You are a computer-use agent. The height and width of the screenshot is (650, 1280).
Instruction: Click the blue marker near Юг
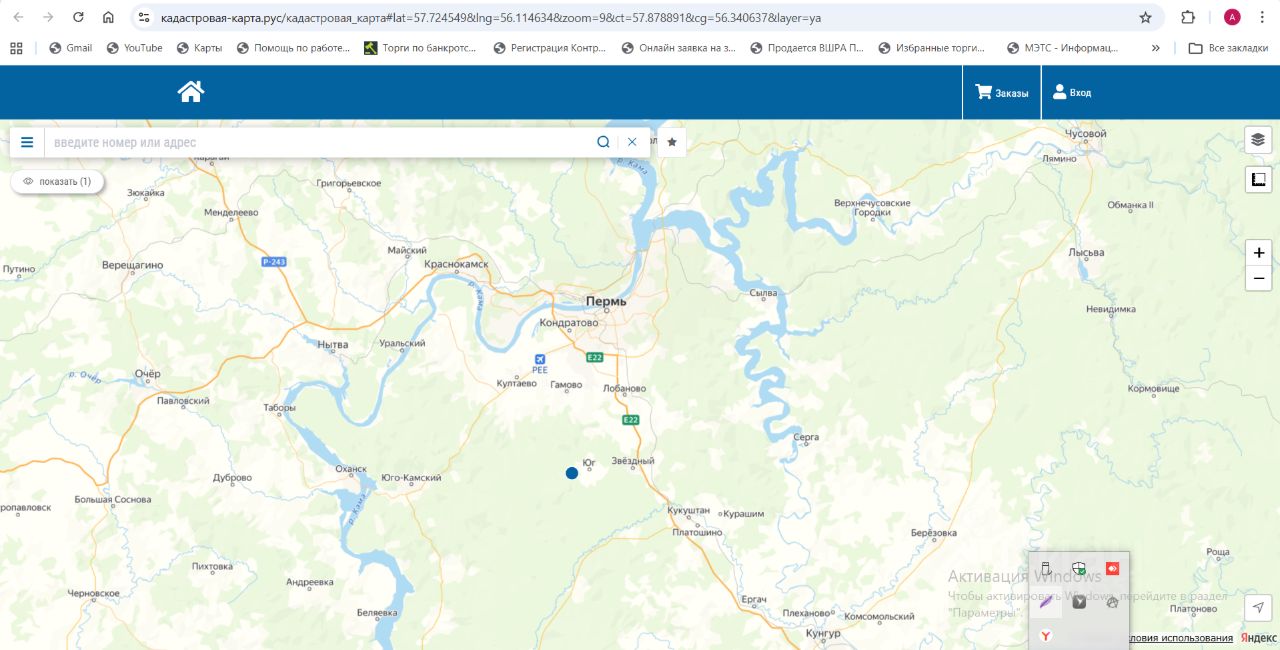572,473
